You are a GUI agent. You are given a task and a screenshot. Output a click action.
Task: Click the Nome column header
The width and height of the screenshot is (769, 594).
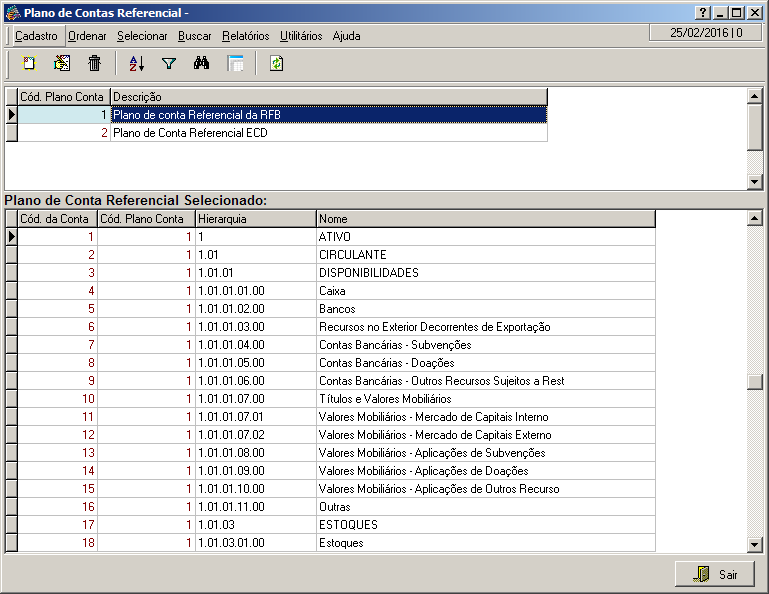[x=485, y=219]
